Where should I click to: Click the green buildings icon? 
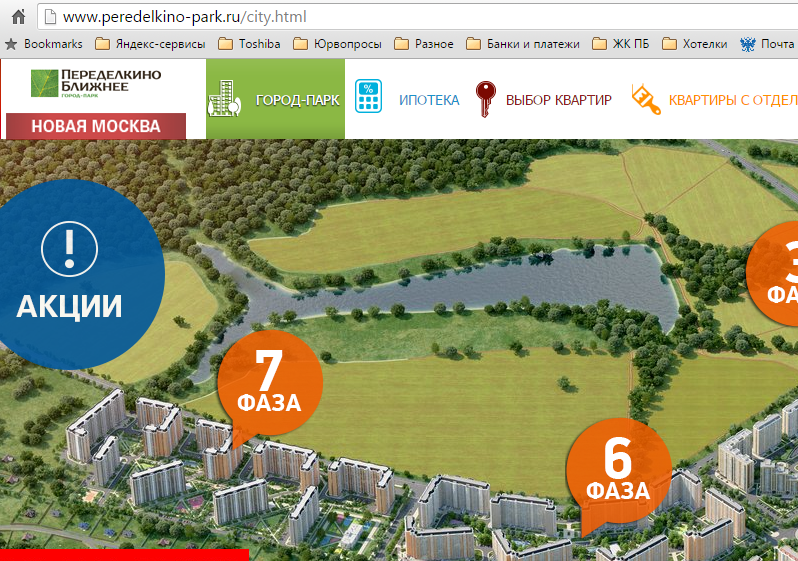tap(224, 98)
